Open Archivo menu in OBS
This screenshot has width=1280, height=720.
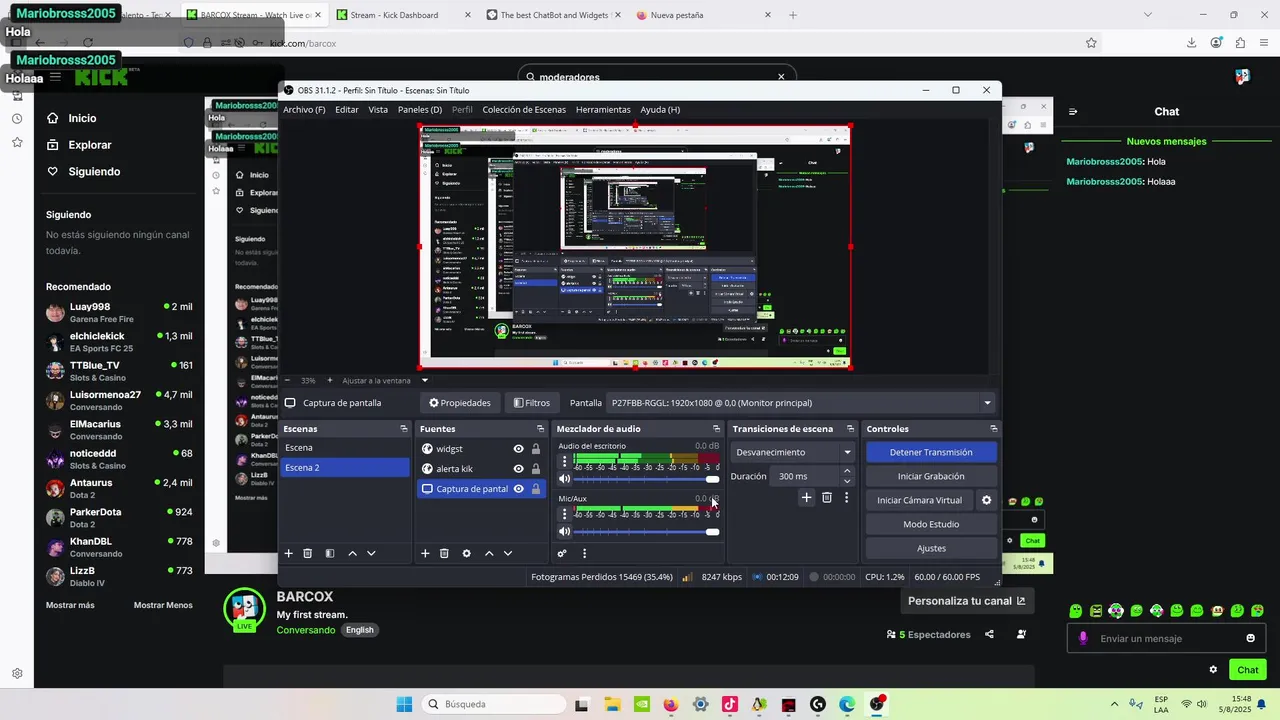pos(304,110)
